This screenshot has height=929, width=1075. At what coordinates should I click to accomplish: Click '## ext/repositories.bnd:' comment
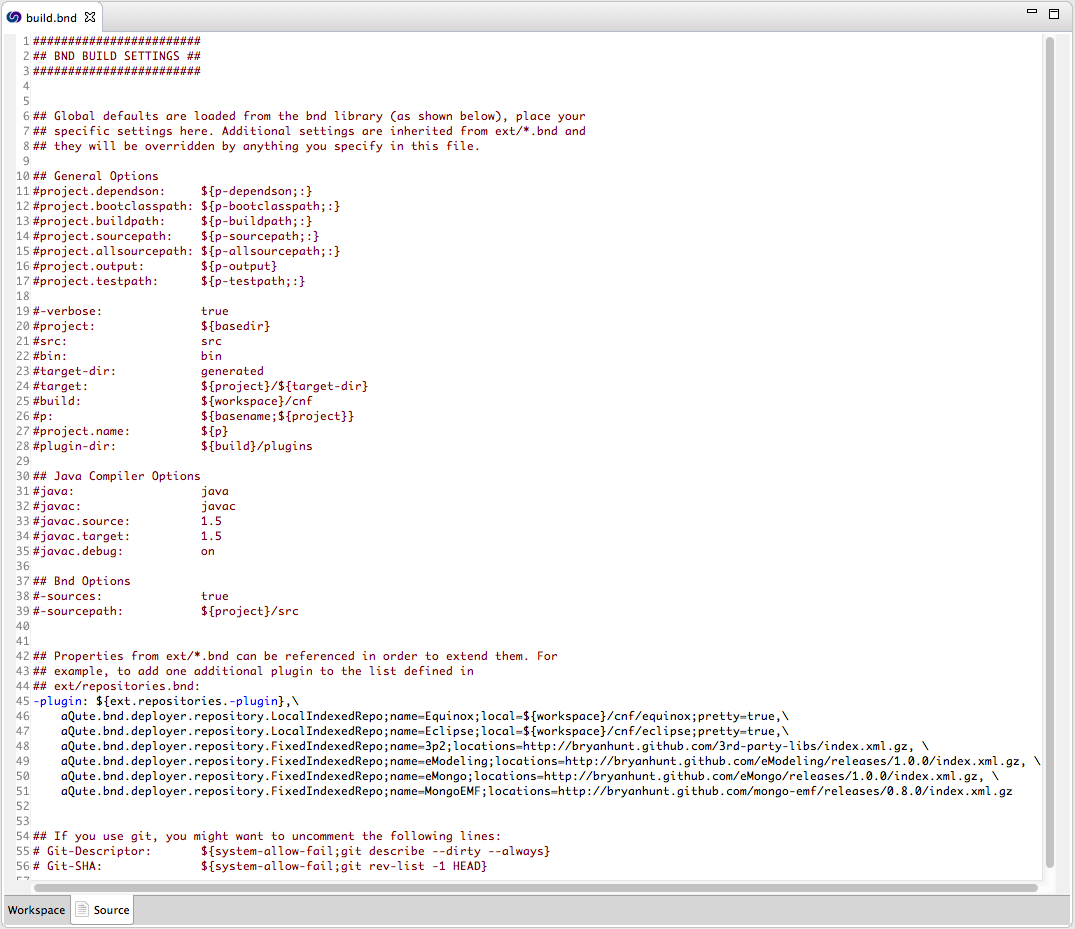coord(117,686)
